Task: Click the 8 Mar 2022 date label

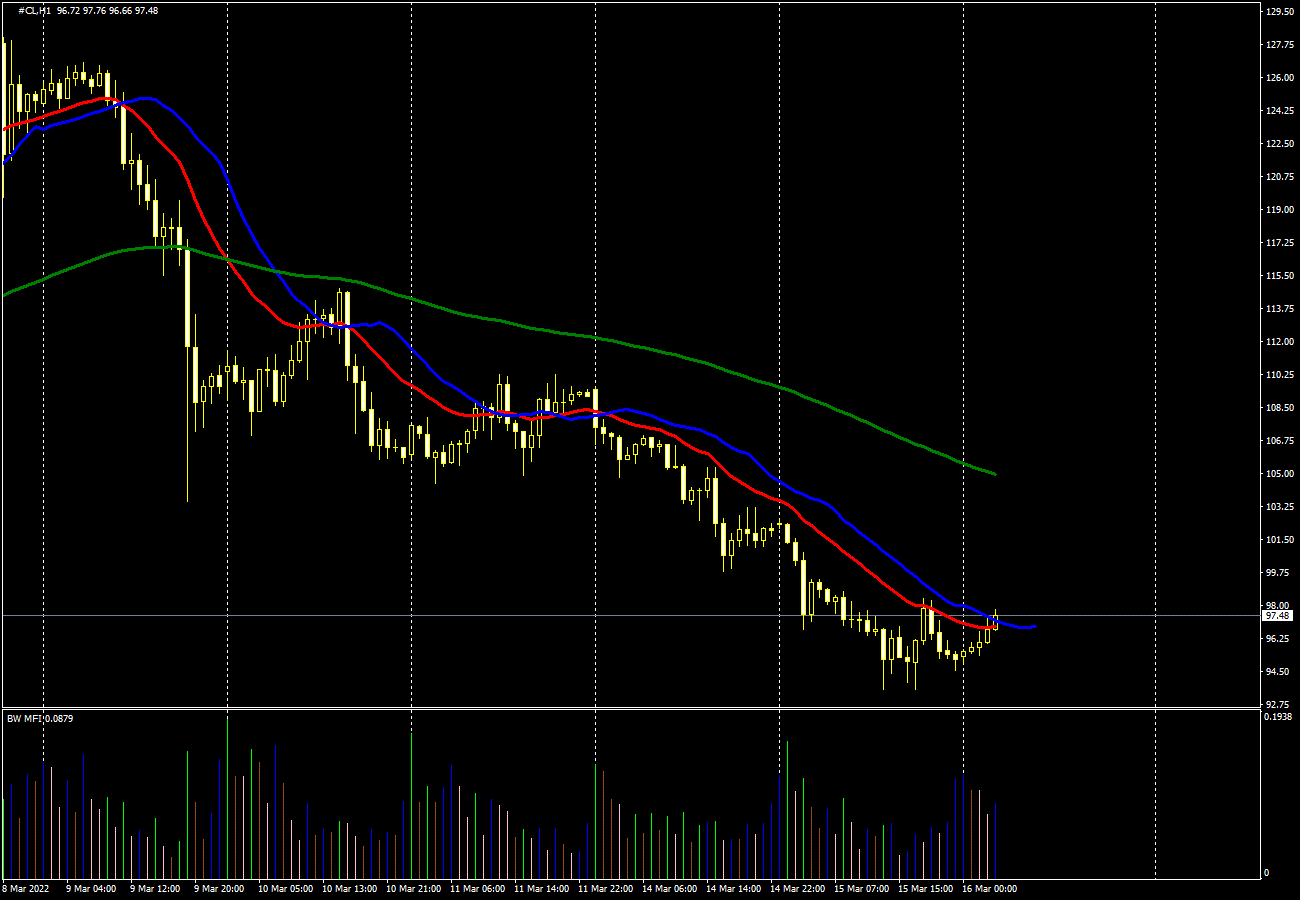Action: tap(24, 888)
